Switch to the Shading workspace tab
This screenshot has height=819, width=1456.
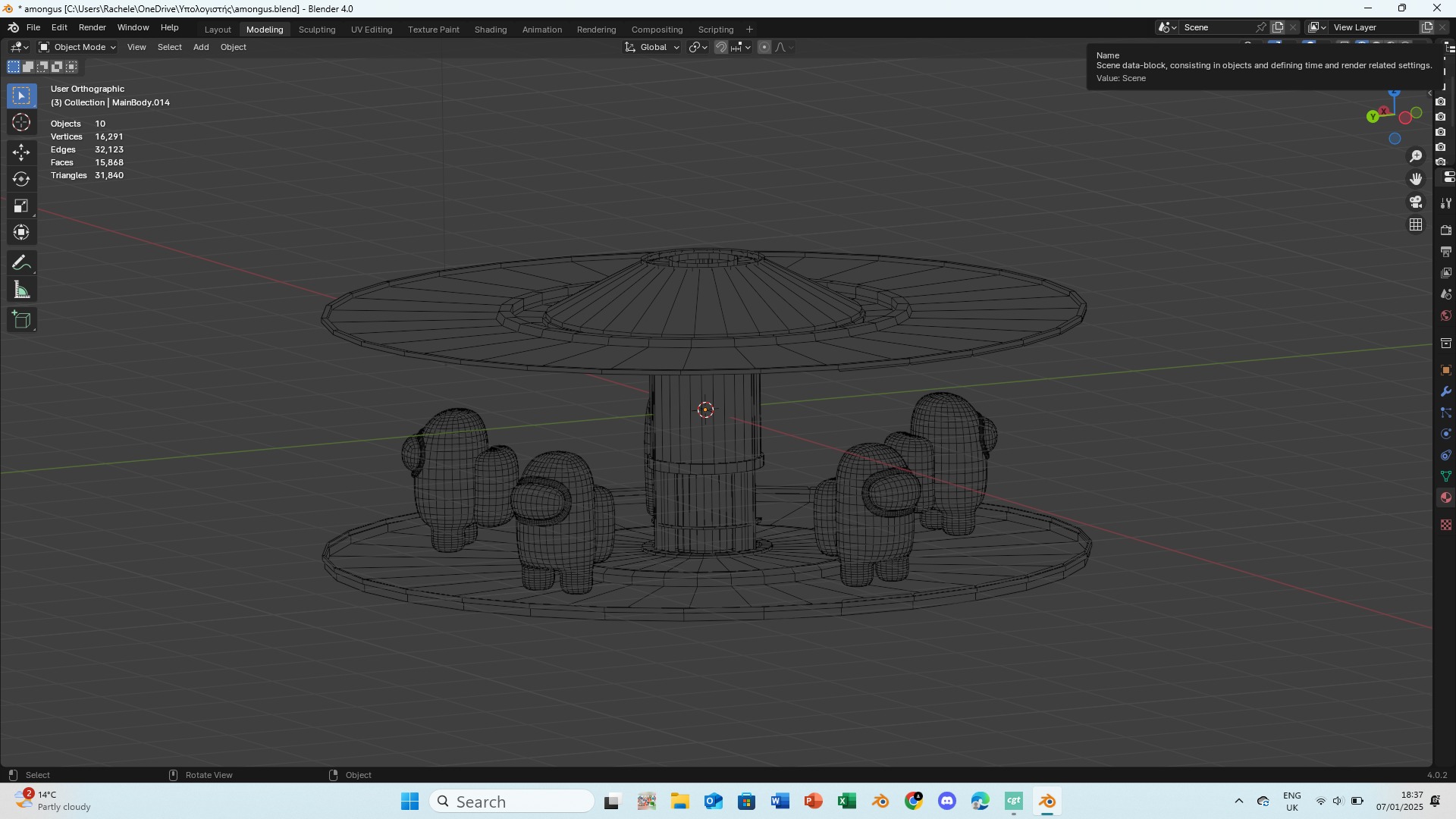491,30
